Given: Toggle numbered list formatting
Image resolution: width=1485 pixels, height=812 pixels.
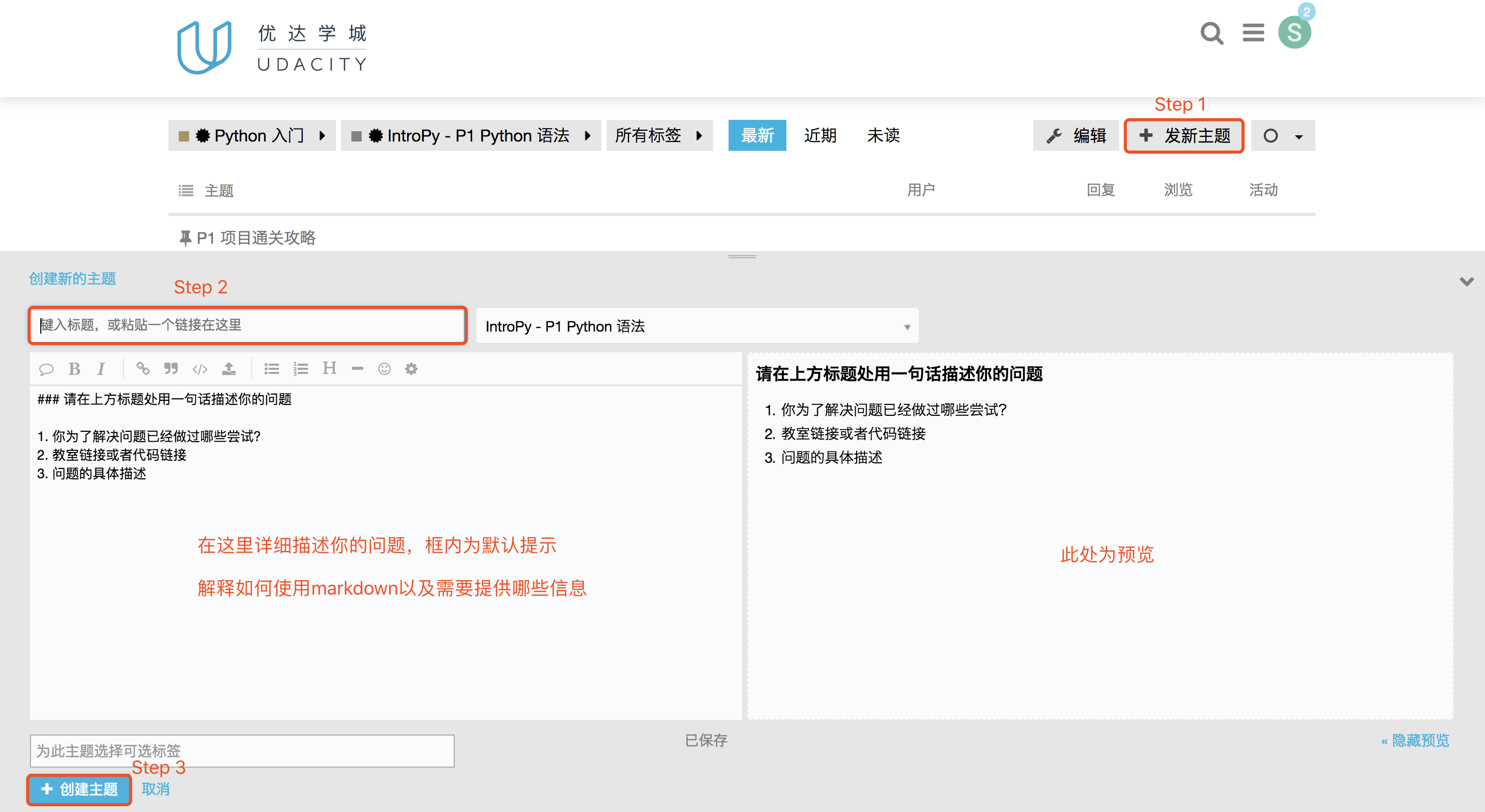Looking at the screenshot, I should click(300, 369).
